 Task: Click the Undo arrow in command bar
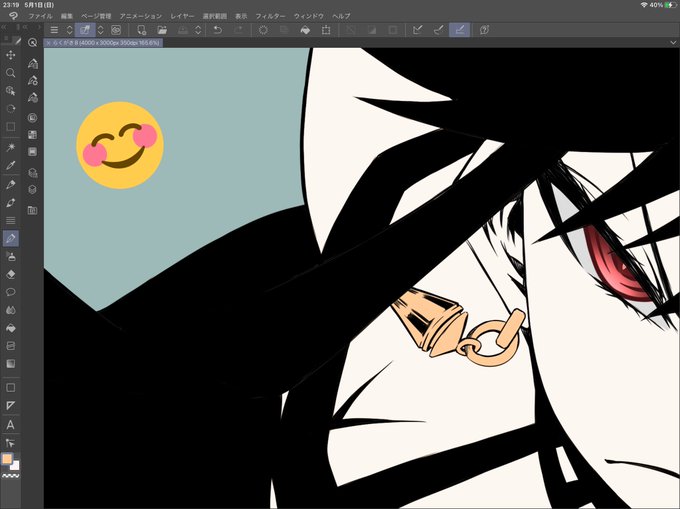218,30
